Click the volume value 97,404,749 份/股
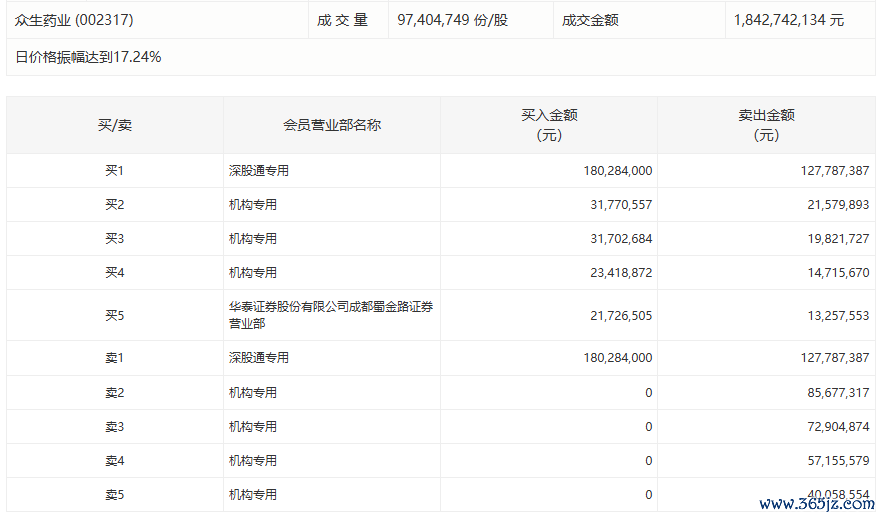This screenshot has height=519, width=882. coord(452,20)
